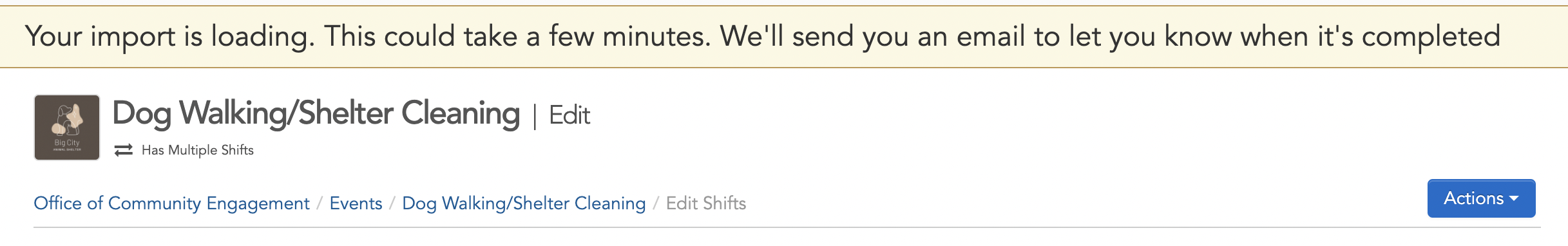Click the Has Multiple Shifts label

point(198,150)
